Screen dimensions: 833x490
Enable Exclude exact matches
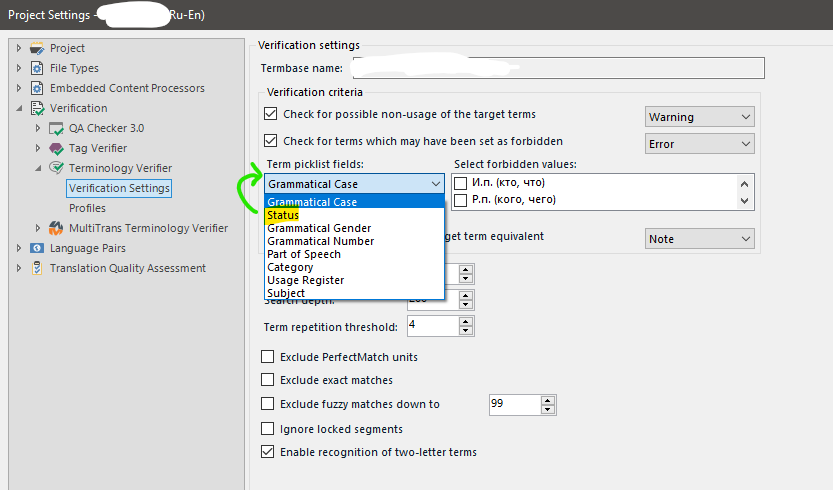(267, 379)
